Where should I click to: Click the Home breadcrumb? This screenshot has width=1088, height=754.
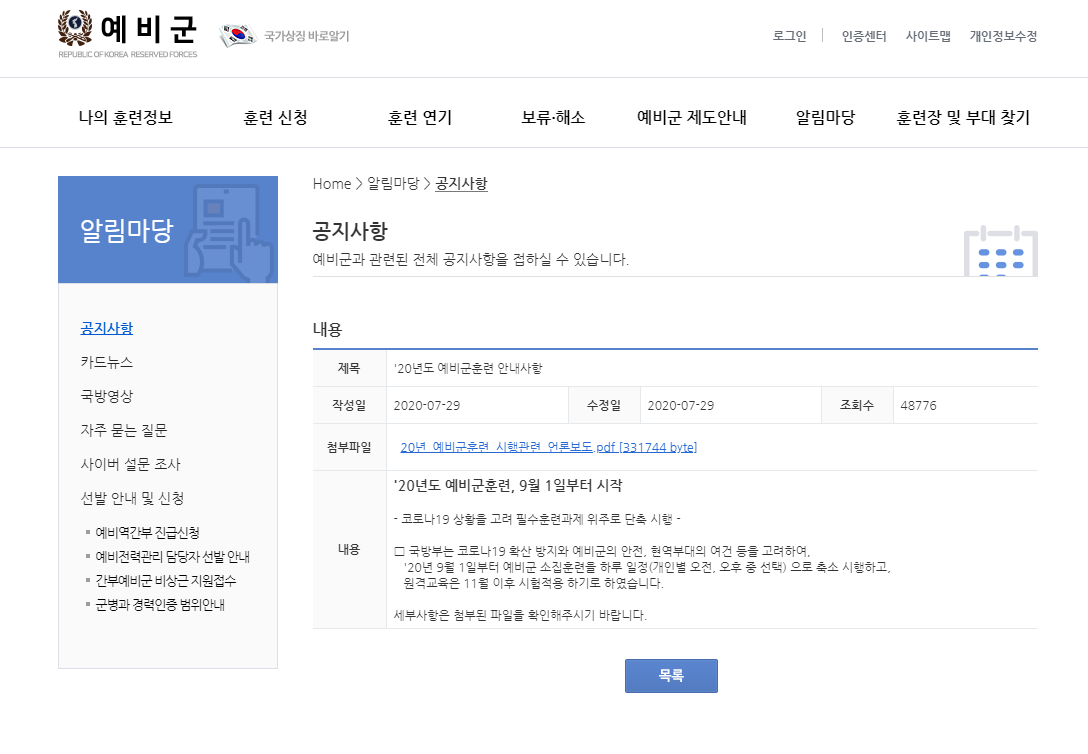click(332, 184)
